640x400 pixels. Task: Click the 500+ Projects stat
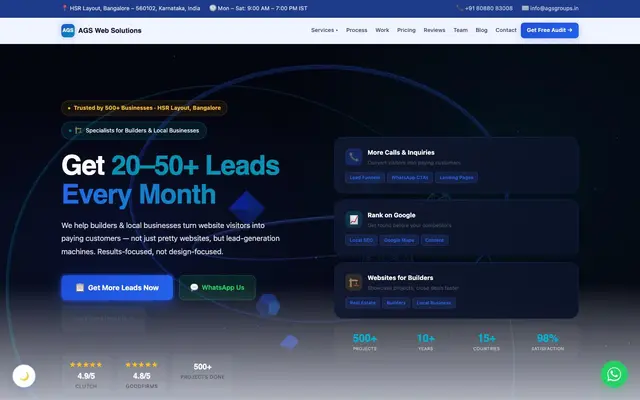pos(364,342)
